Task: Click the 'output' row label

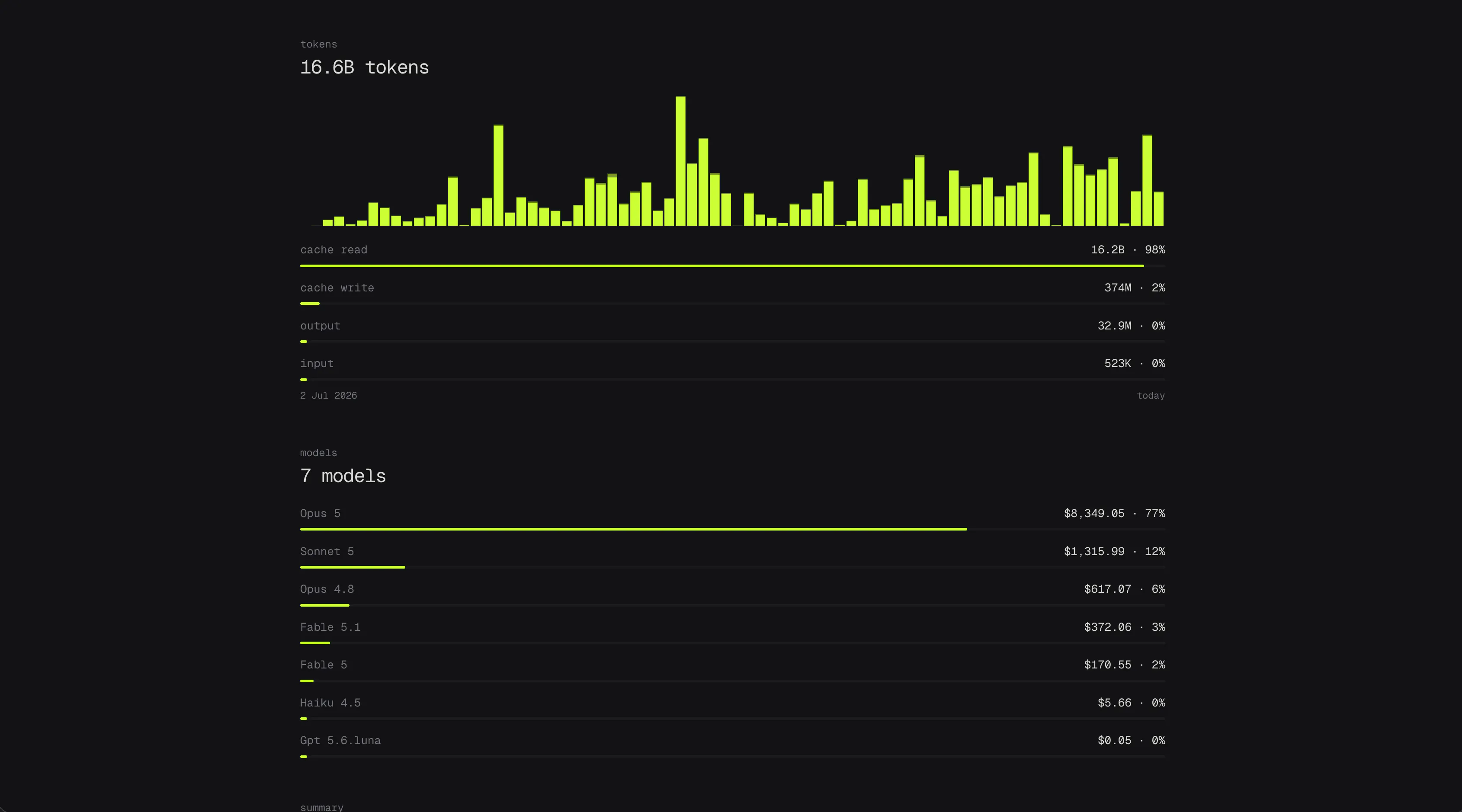Action: pos(320,326)
